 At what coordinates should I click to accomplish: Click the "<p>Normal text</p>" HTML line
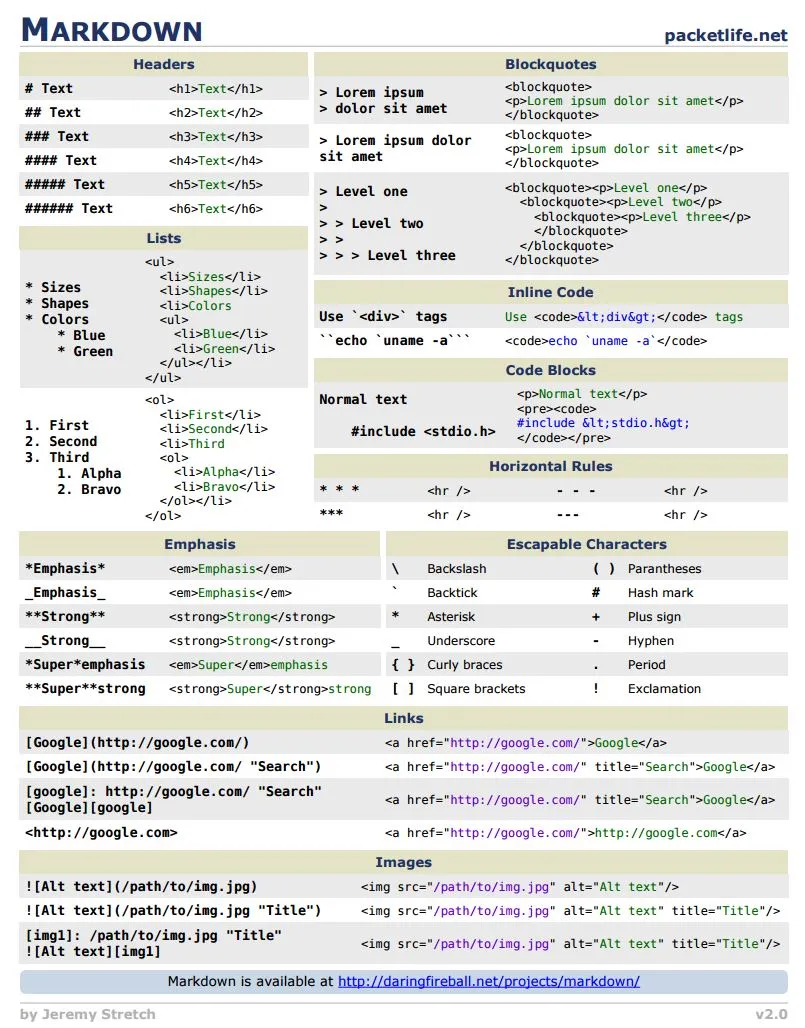pos(582,394)
